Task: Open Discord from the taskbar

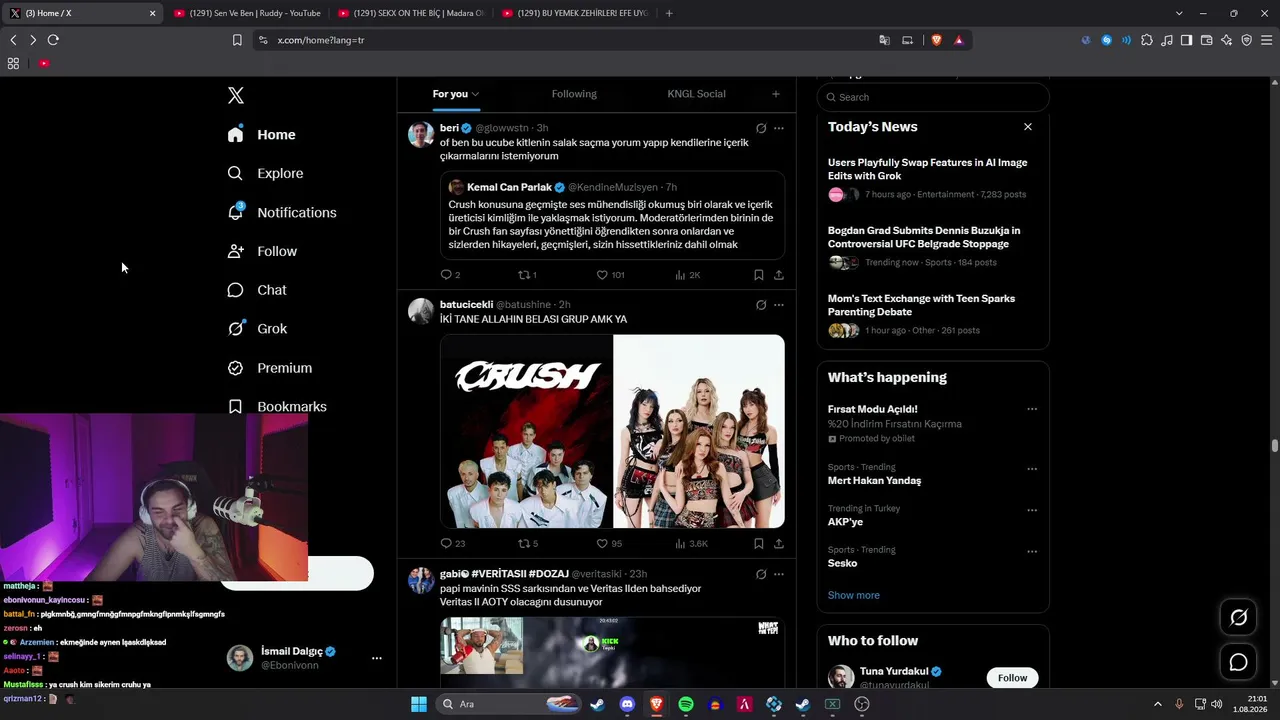Action: pos(627,704)
